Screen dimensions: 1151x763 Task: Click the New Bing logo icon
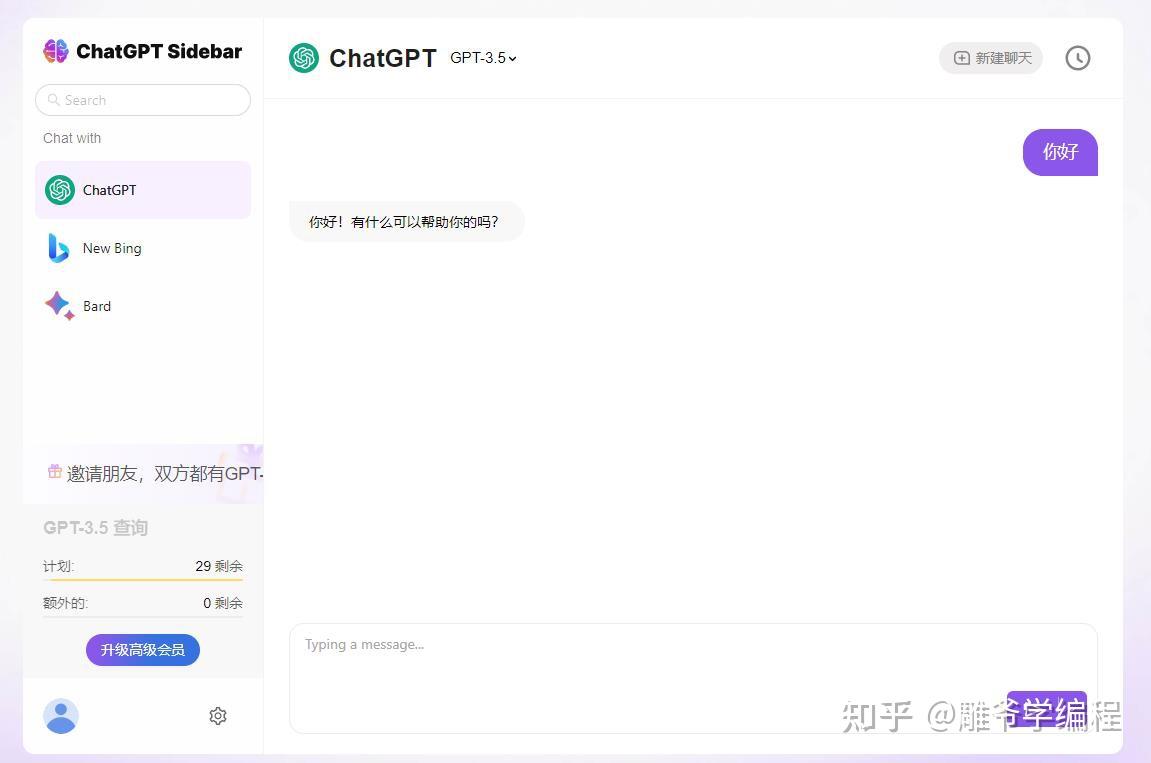58,248
